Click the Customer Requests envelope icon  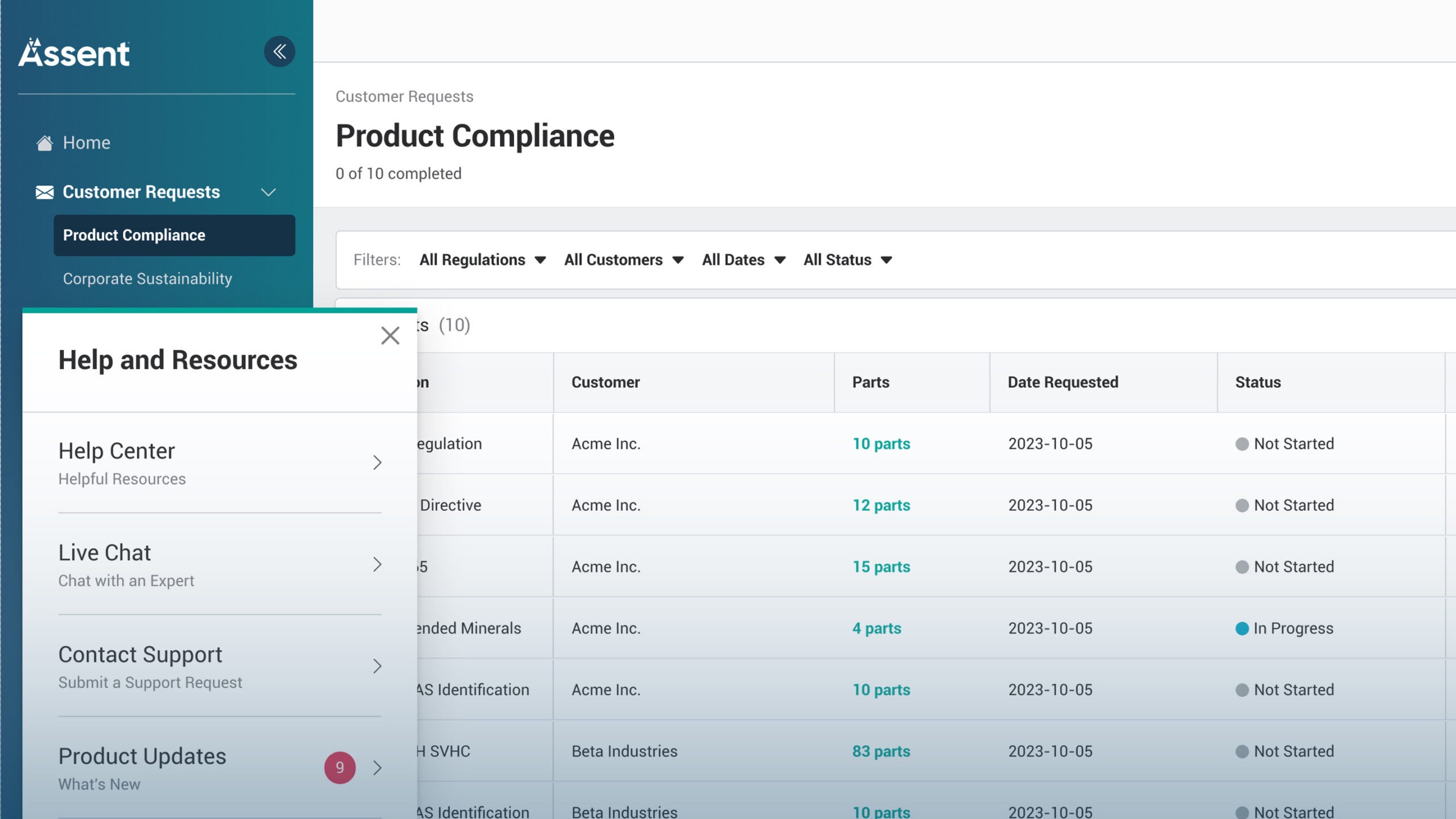click(44, 192)
